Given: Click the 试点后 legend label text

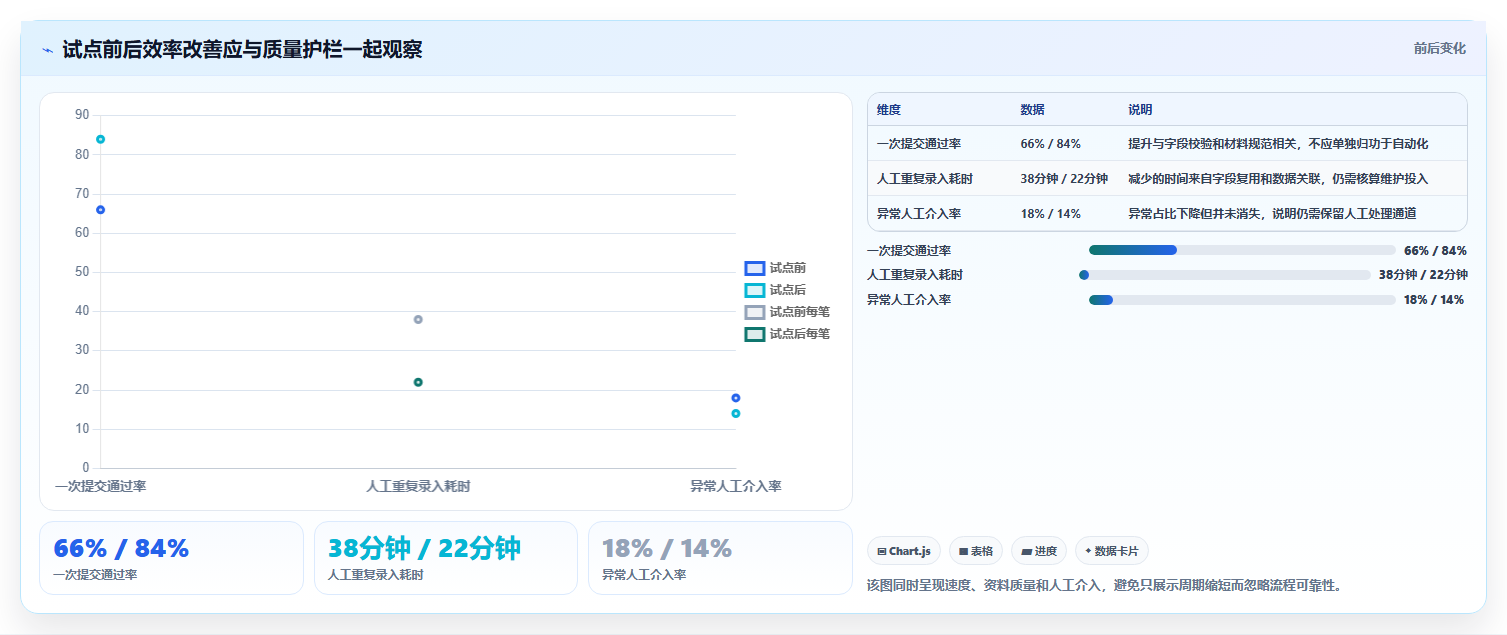Looking at the screenshot, I should point(788,290).
